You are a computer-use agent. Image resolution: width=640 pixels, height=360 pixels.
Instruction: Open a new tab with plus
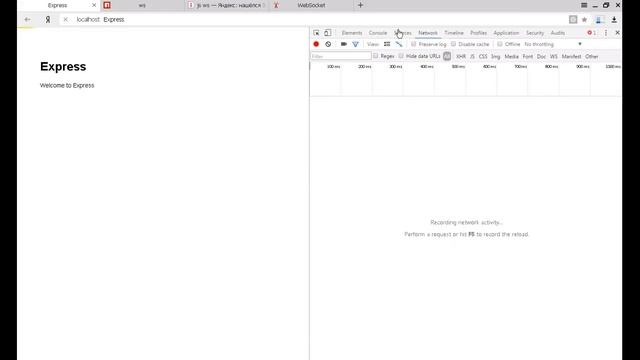(x=360, y=5)
